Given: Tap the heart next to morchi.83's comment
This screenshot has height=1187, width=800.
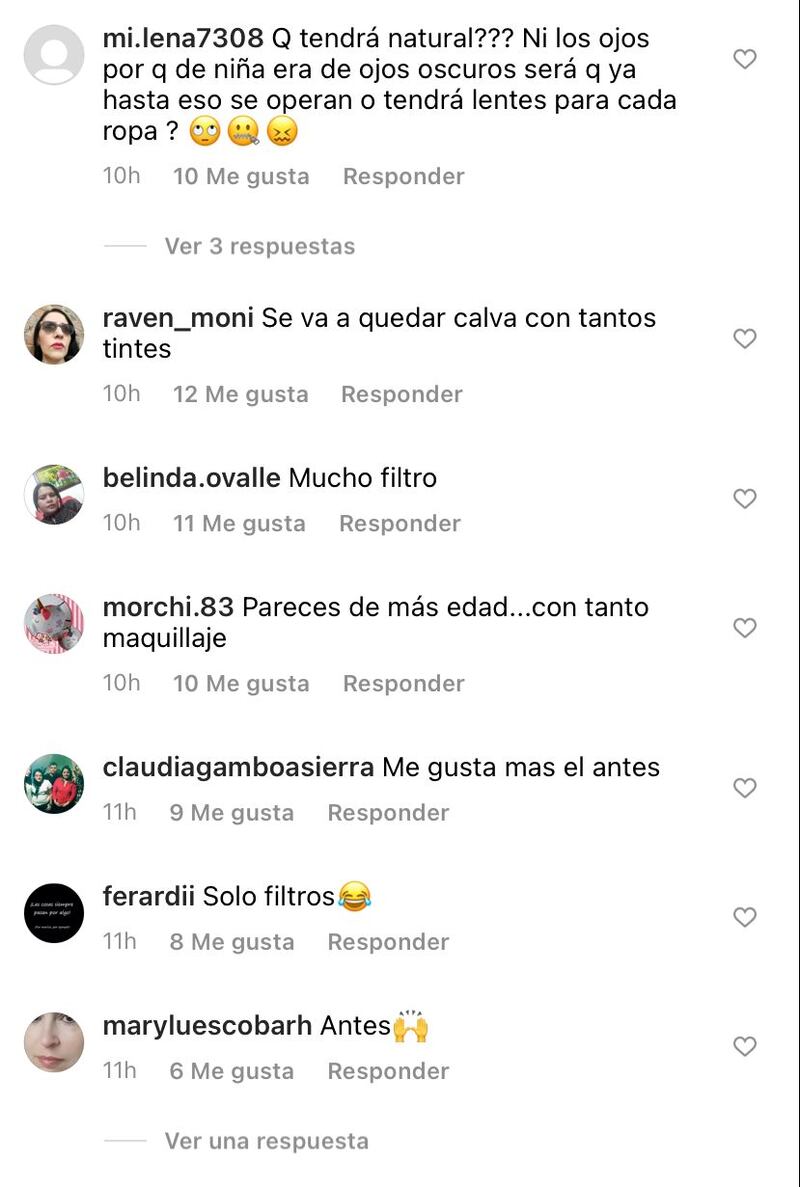Looking at the screenshot, I should click(745, 628).
